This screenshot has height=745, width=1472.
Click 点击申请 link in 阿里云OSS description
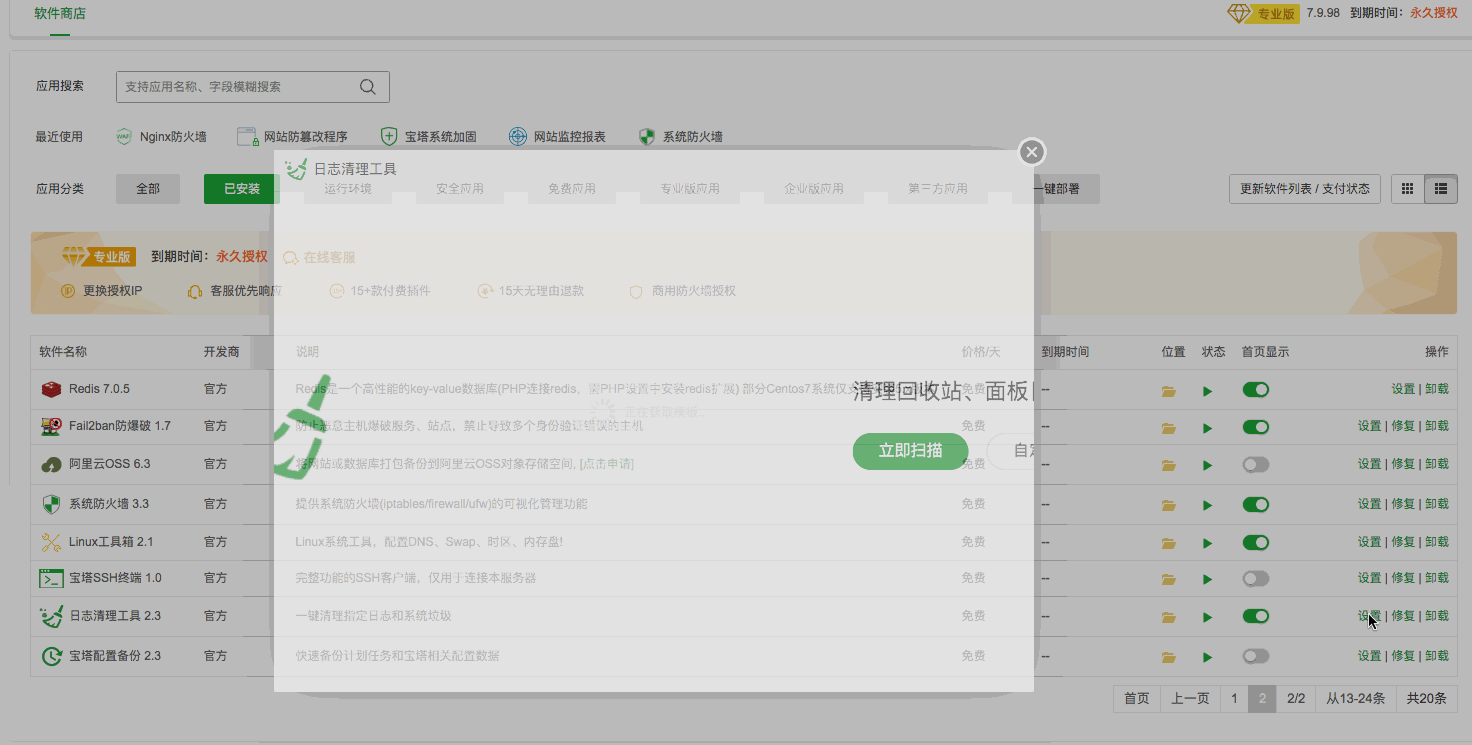coord(606,464)
